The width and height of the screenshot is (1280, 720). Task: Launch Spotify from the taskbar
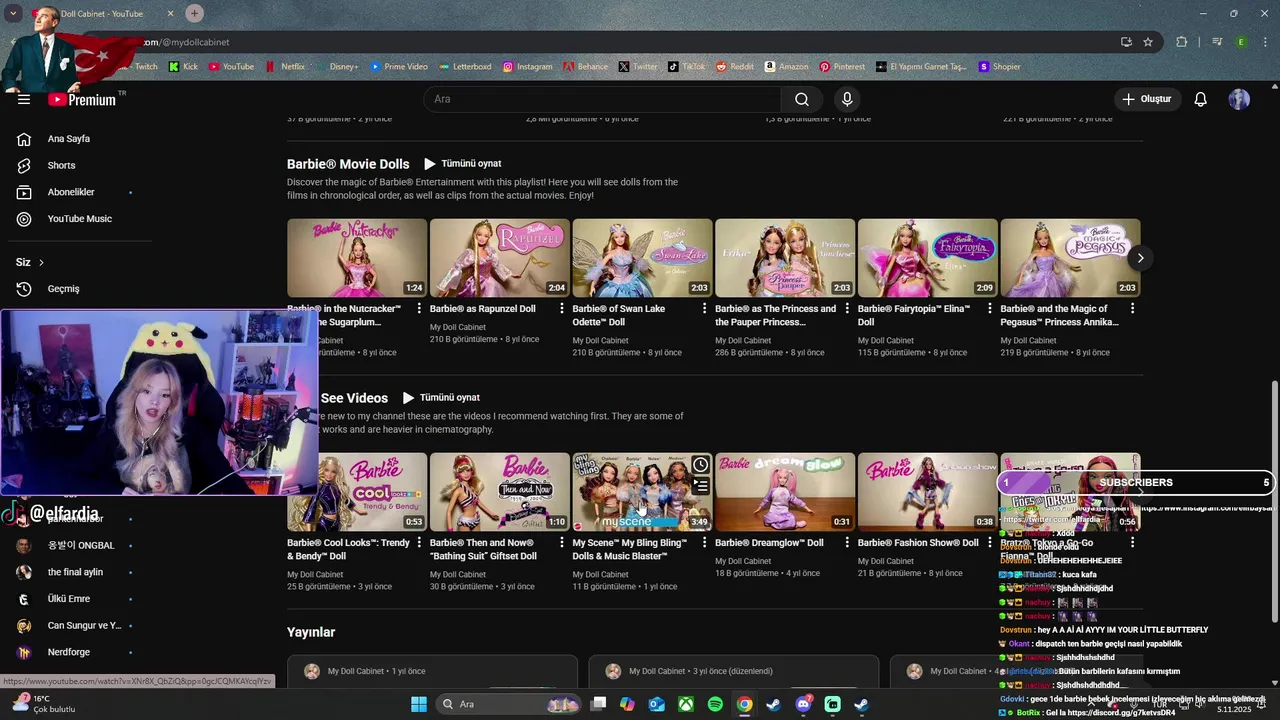pos(715,704)
